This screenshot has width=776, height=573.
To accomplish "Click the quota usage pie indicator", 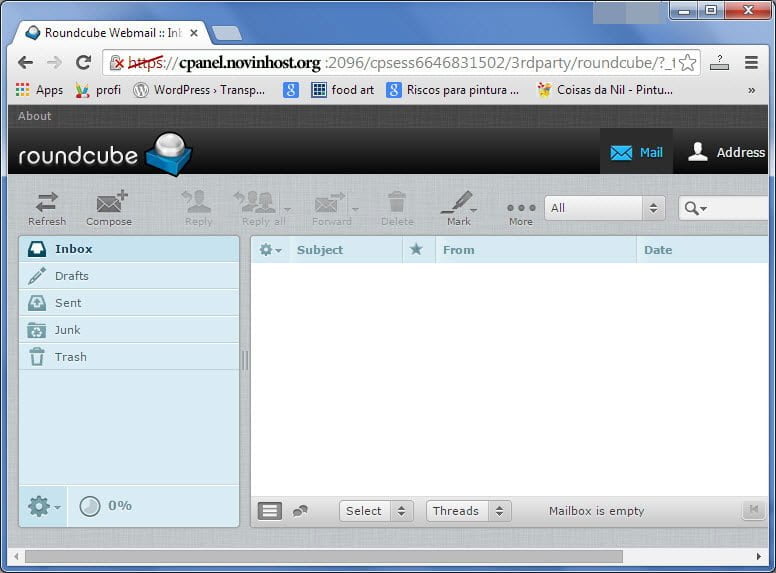I will (90, 506).
